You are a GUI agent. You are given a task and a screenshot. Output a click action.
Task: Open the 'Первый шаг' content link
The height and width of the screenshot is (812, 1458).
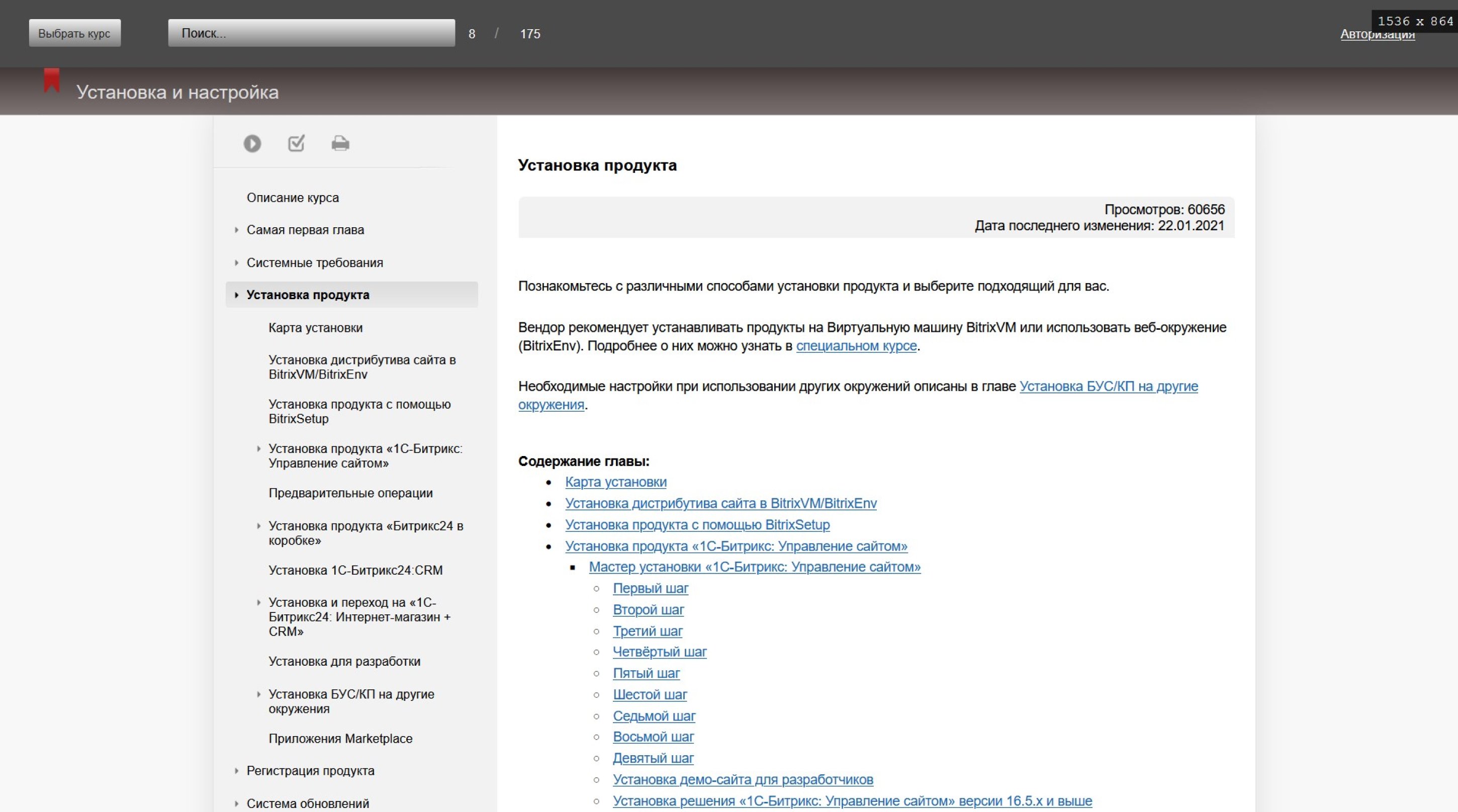click(651, 588)
